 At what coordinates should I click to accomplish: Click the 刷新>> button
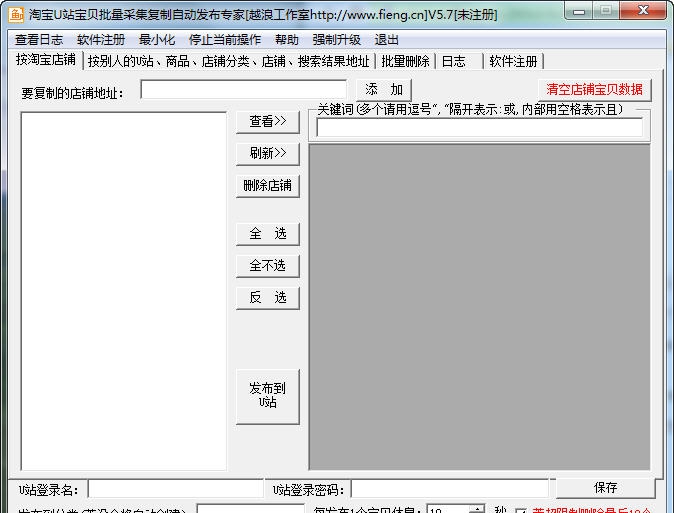click(x=268, y=154)
